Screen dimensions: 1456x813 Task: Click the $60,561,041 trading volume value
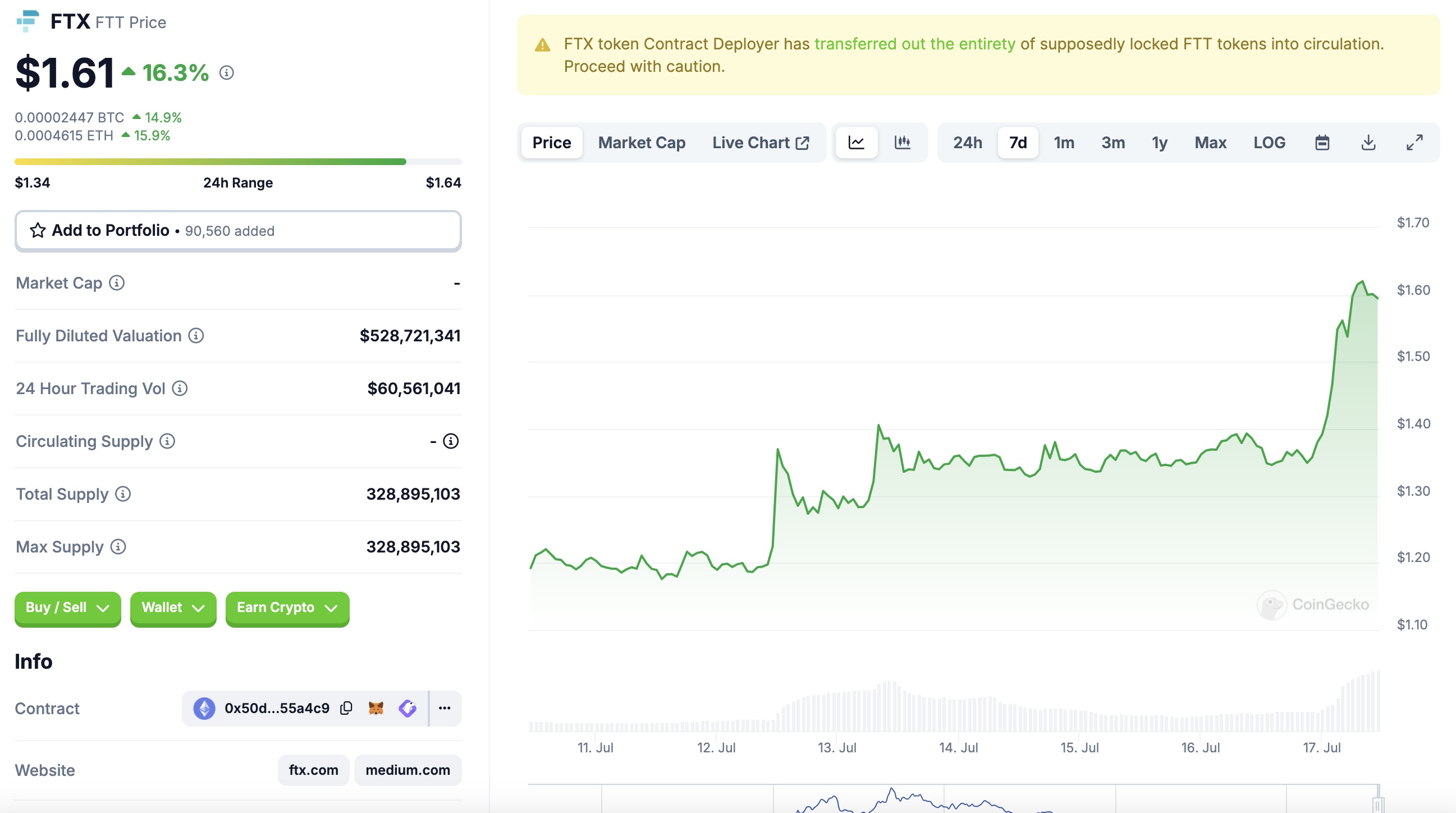click(x=414, y=389)
